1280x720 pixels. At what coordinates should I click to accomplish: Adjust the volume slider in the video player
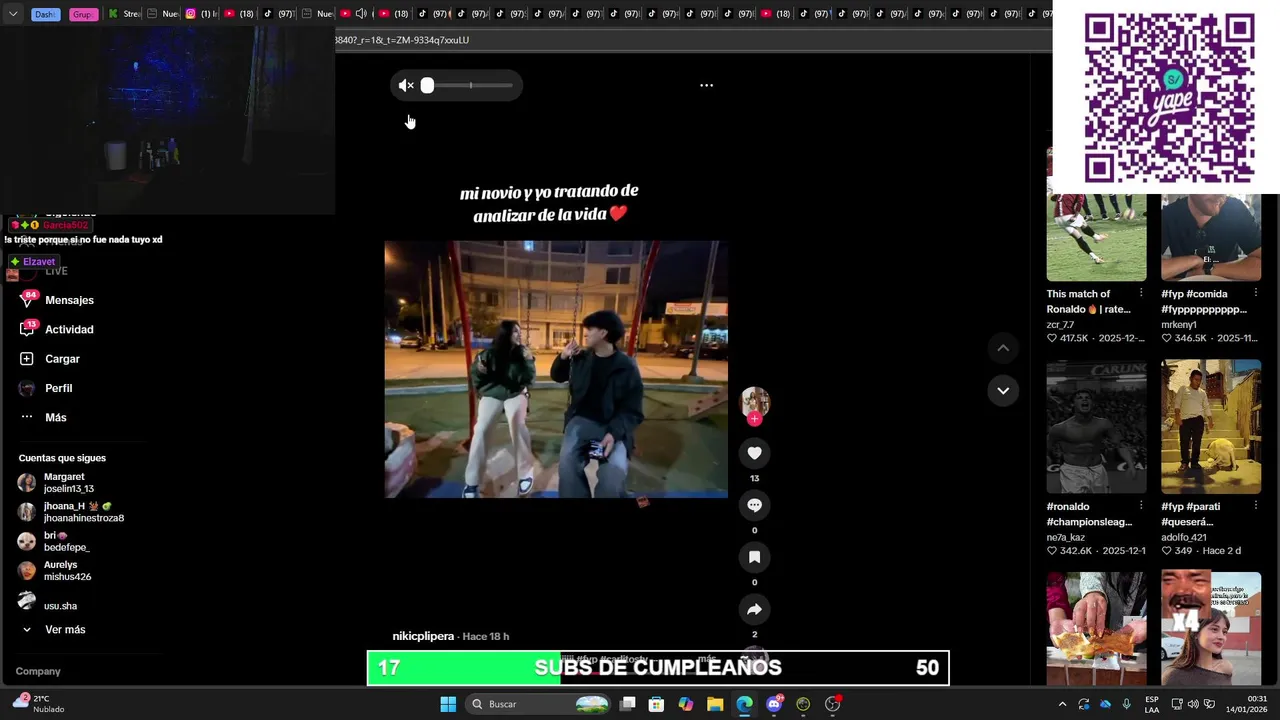point(469,86)
